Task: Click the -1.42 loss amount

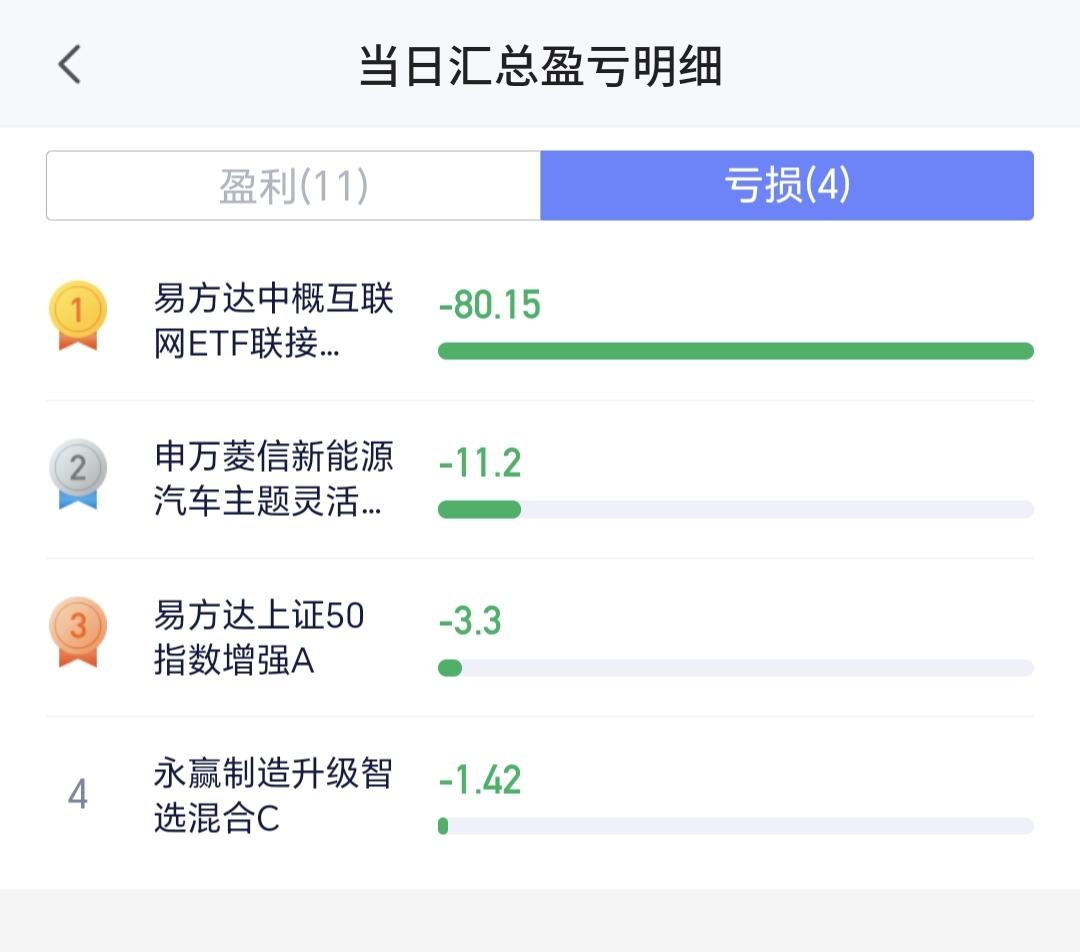Action: tap(480, 779)
